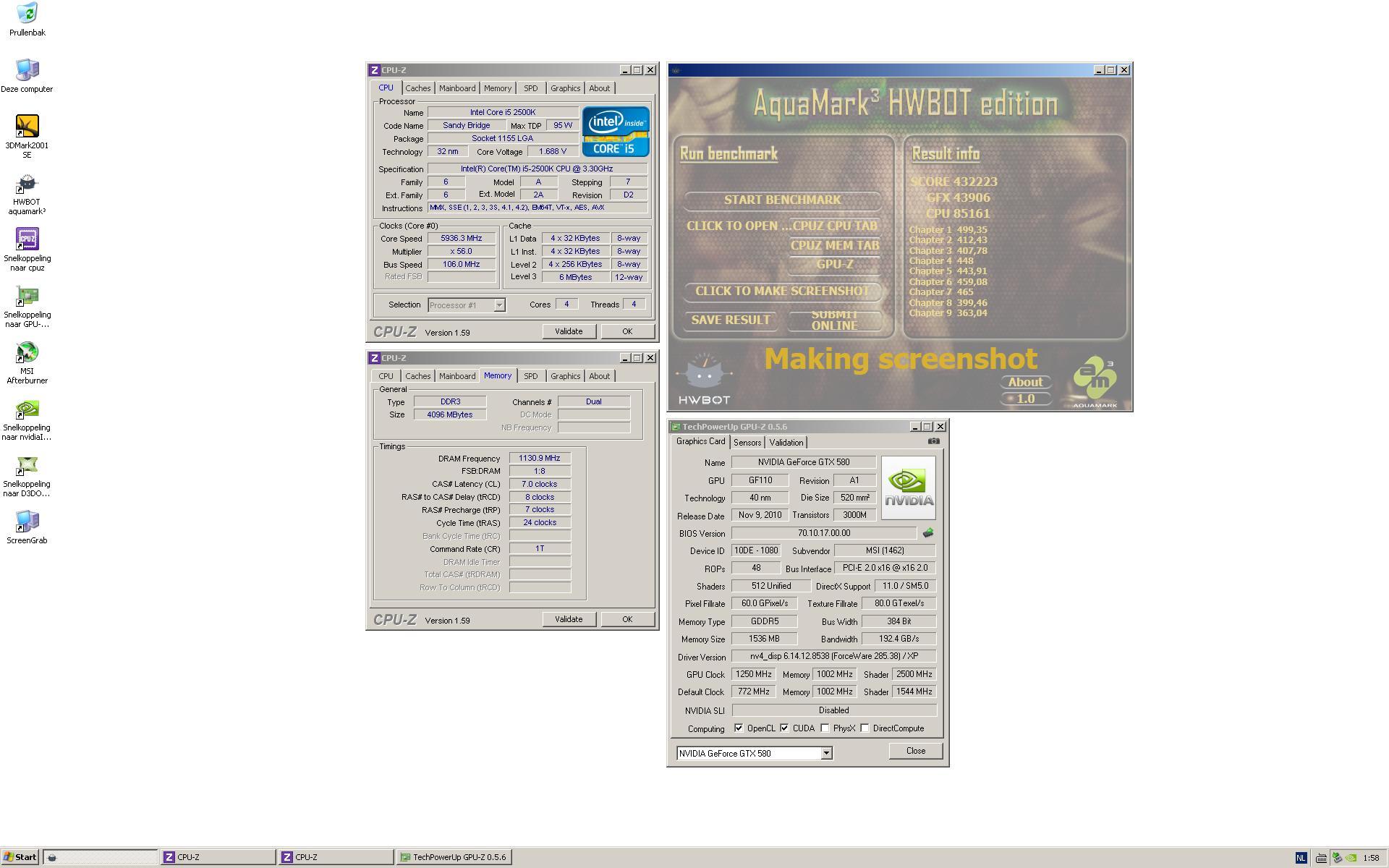The image size is (1389, 868).
Task: Toggle the OpenCL checkbox in GPU-Z
Action: (x=739, y=728)
